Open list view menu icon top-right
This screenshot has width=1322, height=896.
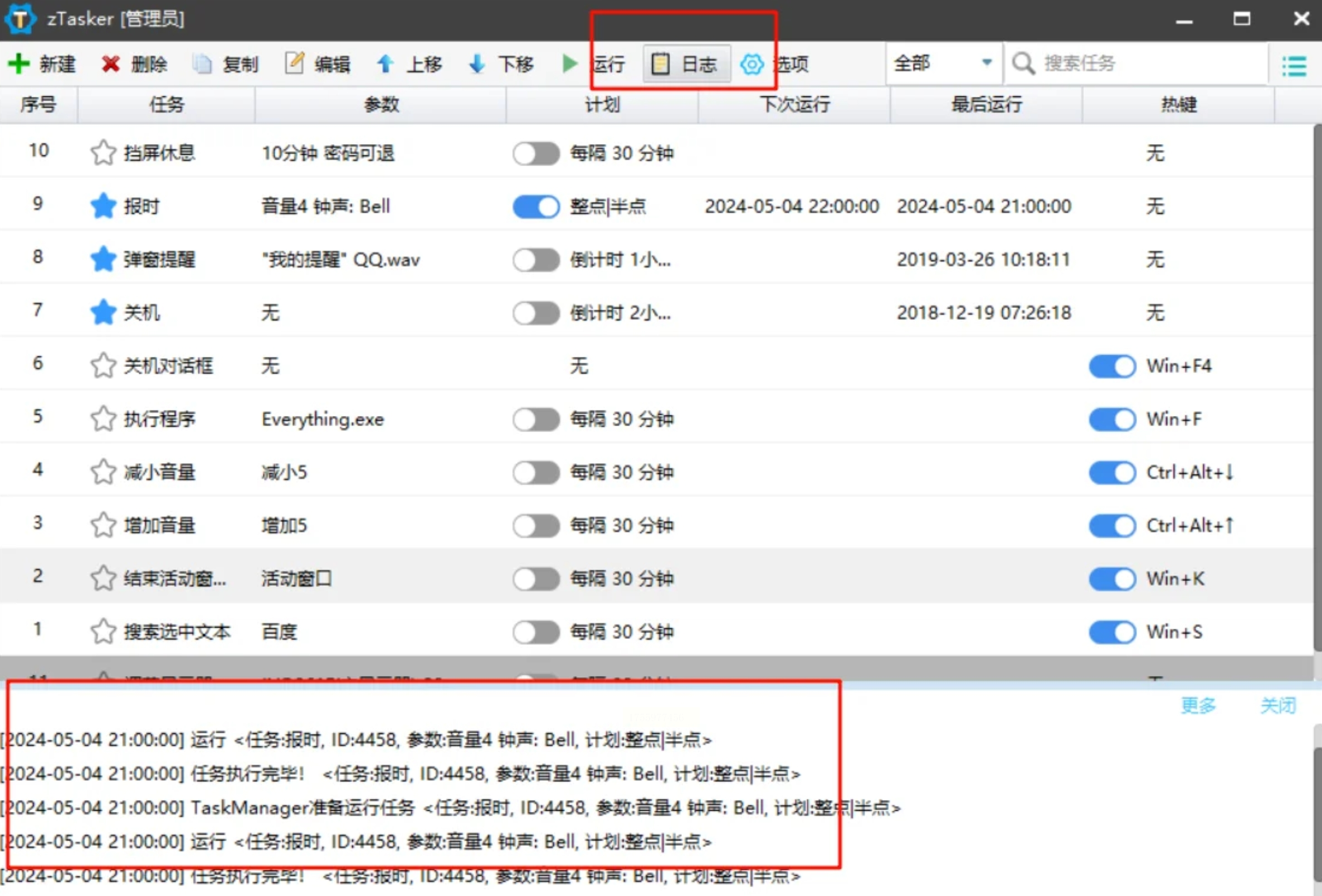pyautogui.click(x=1294, y=66)
